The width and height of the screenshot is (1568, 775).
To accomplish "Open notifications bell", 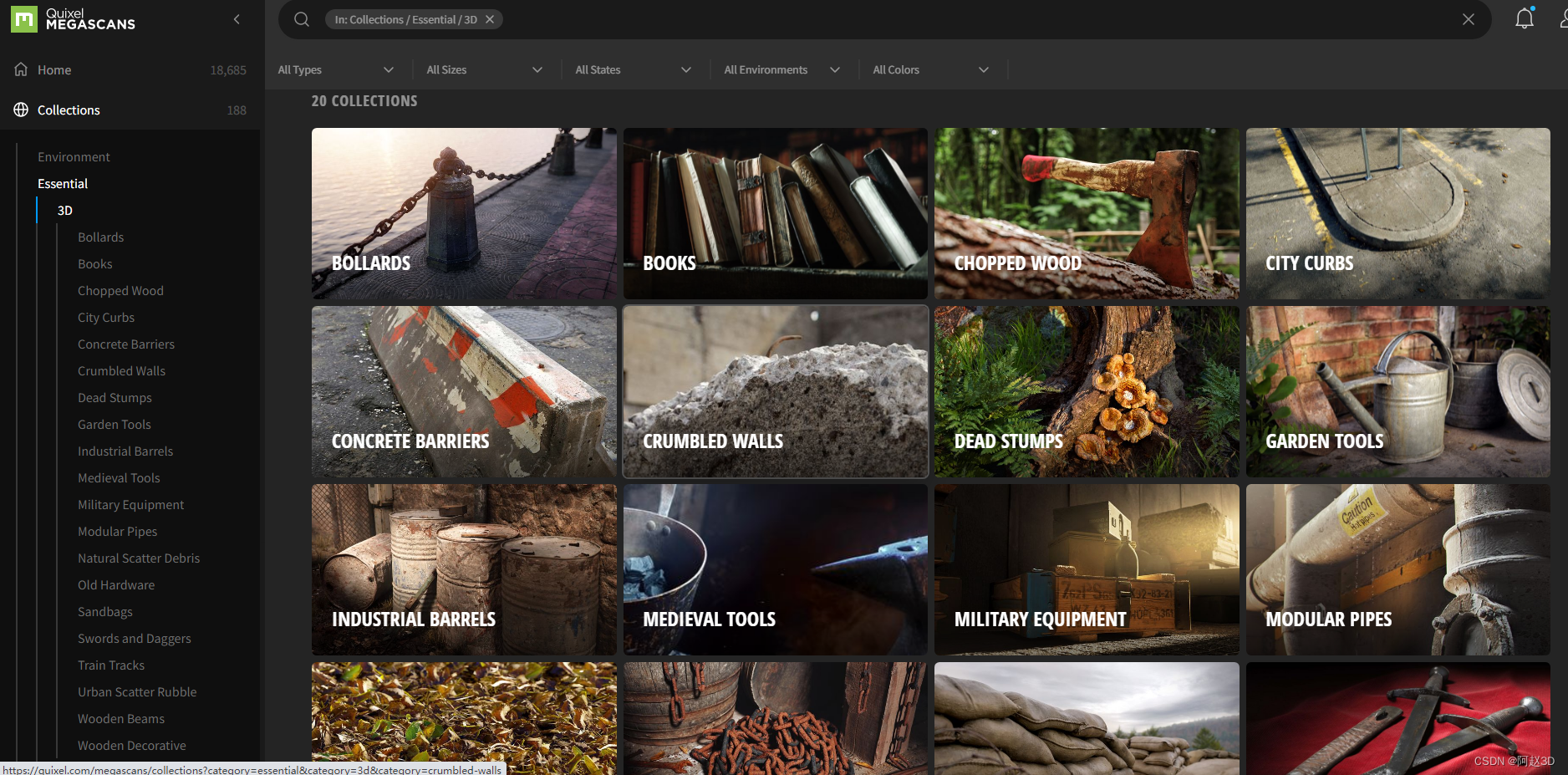I will pos(1525,18).
